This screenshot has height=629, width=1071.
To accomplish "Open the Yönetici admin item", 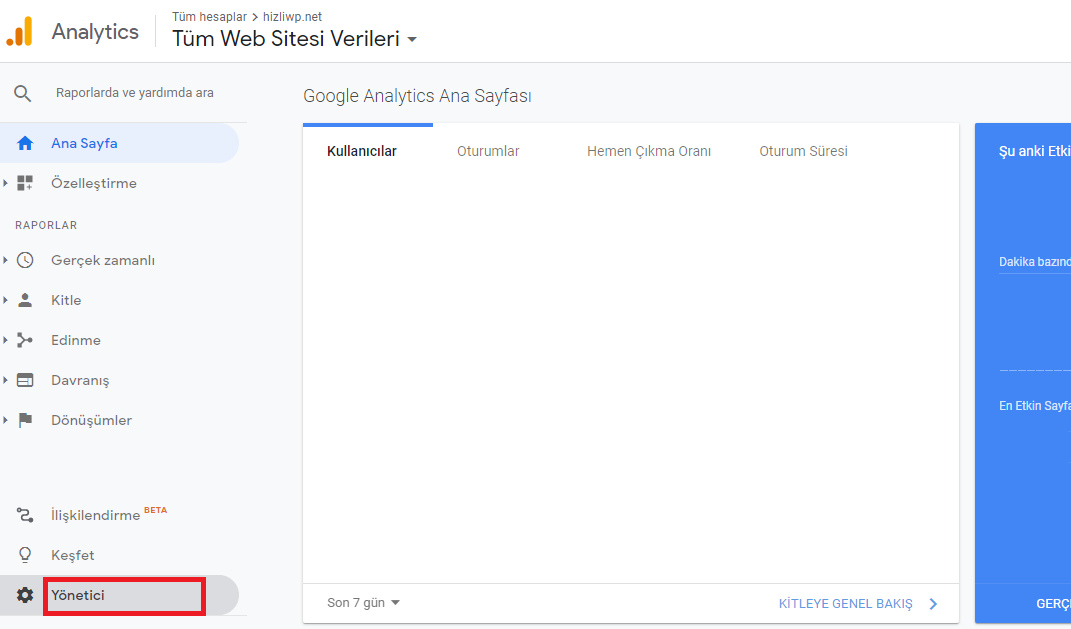I will click(120, 596).
